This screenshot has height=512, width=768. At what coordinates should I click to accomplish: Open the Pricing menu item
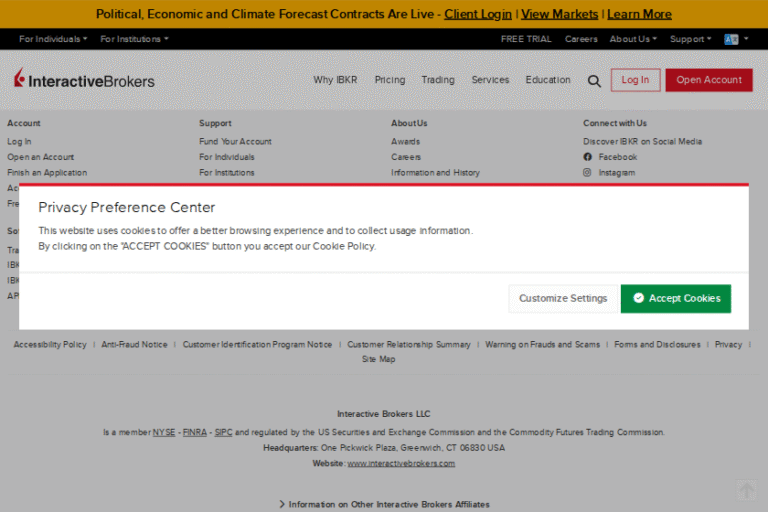(x=390, y=80)
